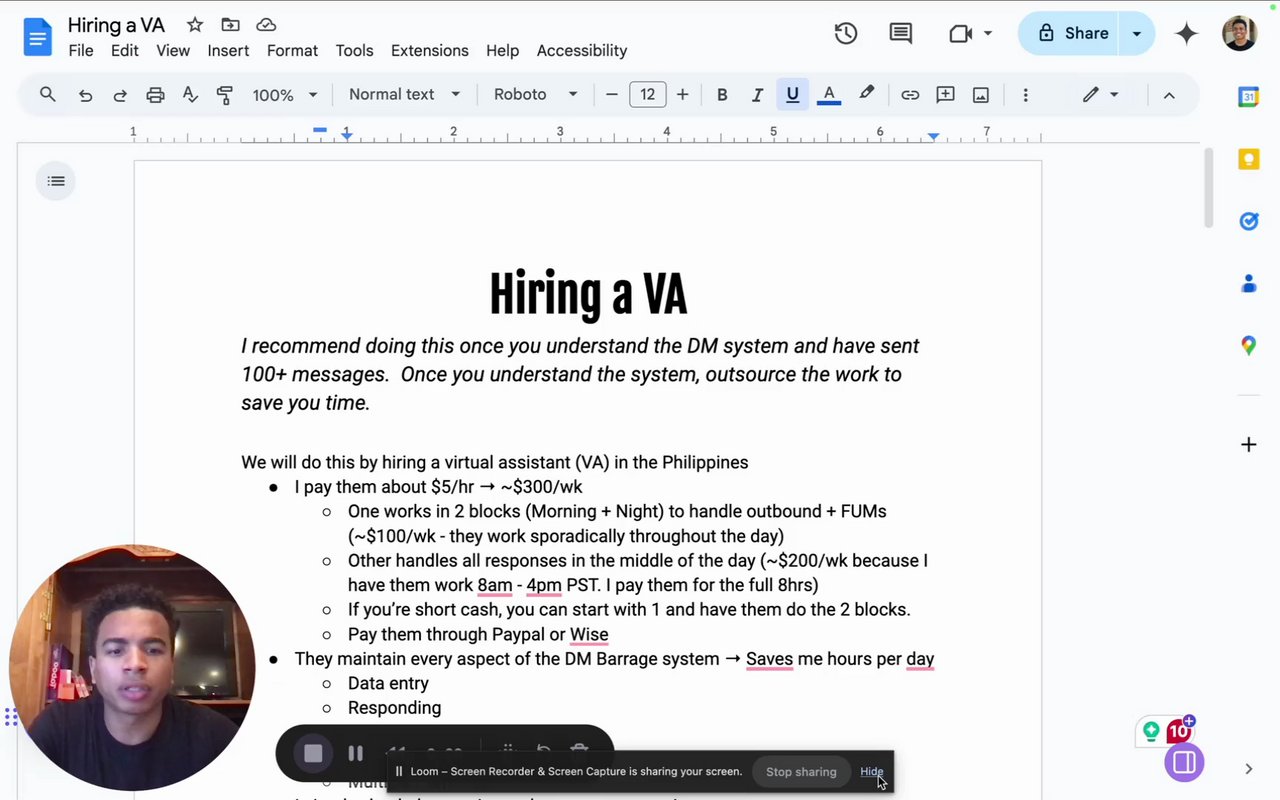The height and width of the screenshot is (800, 1280).
Task: Open the highlight color picker
Action: coord(866,95)
